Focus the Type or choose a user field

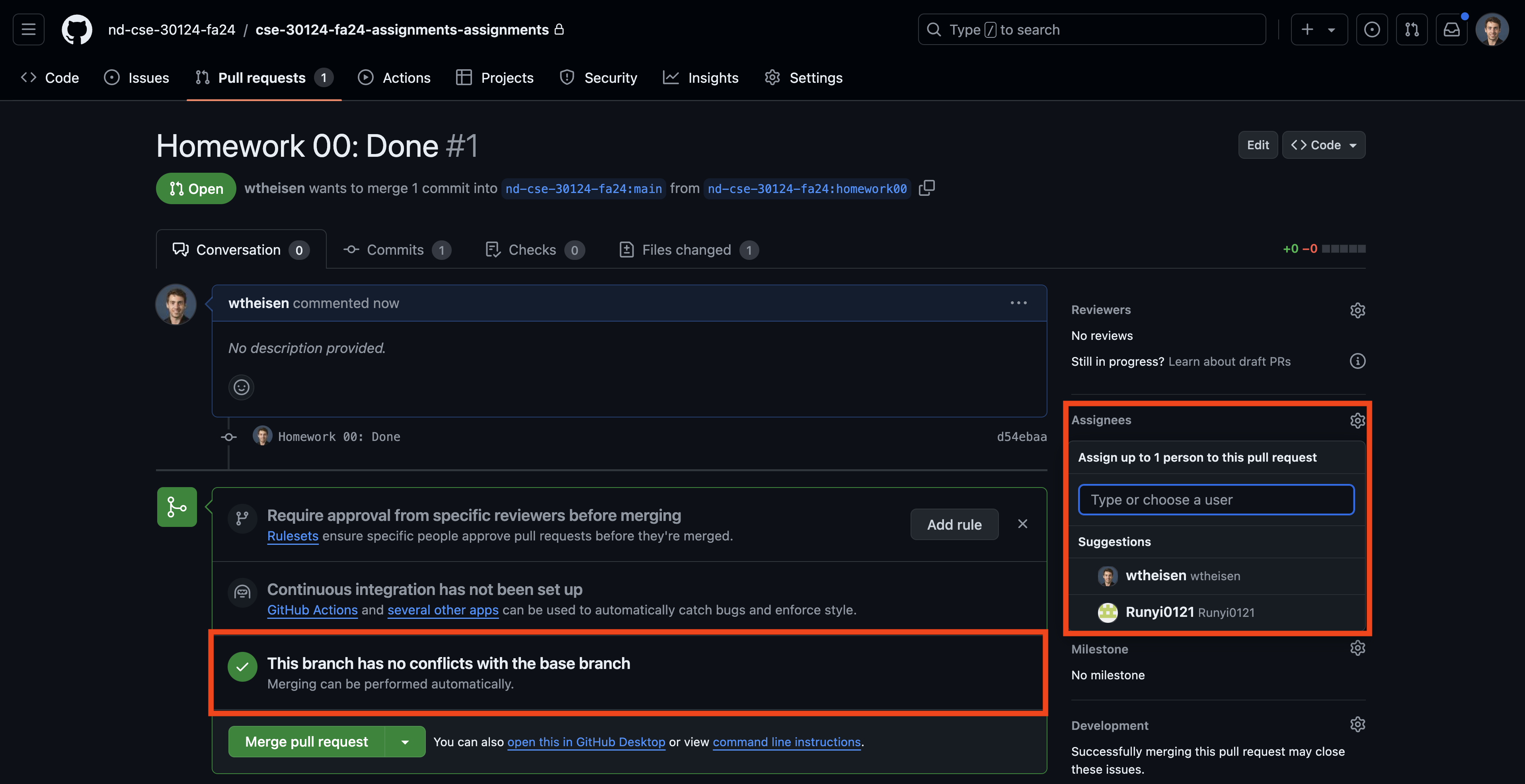click(x=1215, y=500)
